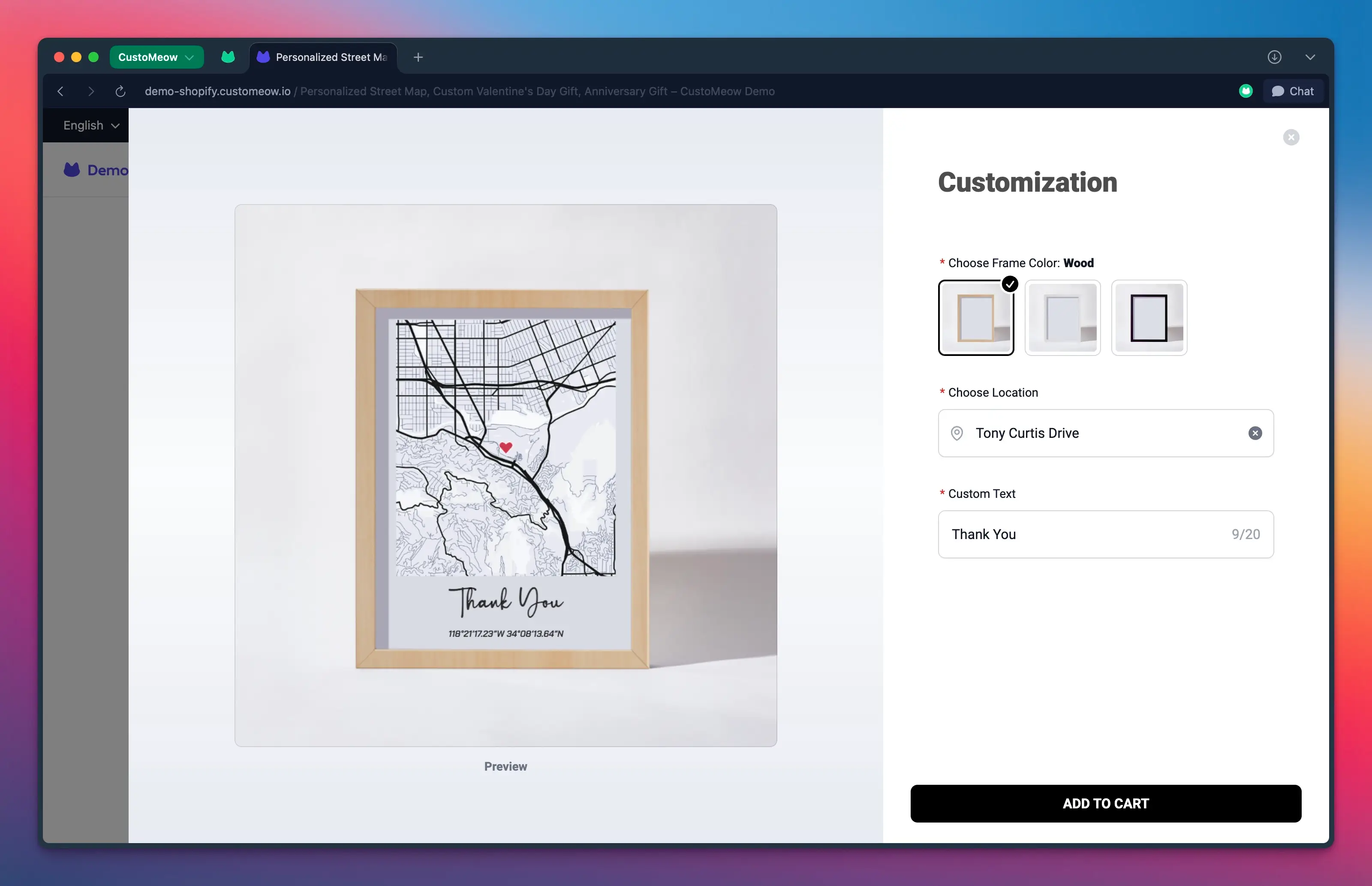The image size is (1372, 886).
Task: Go forward with the browser forward arrow
Action: click(91, 91)
